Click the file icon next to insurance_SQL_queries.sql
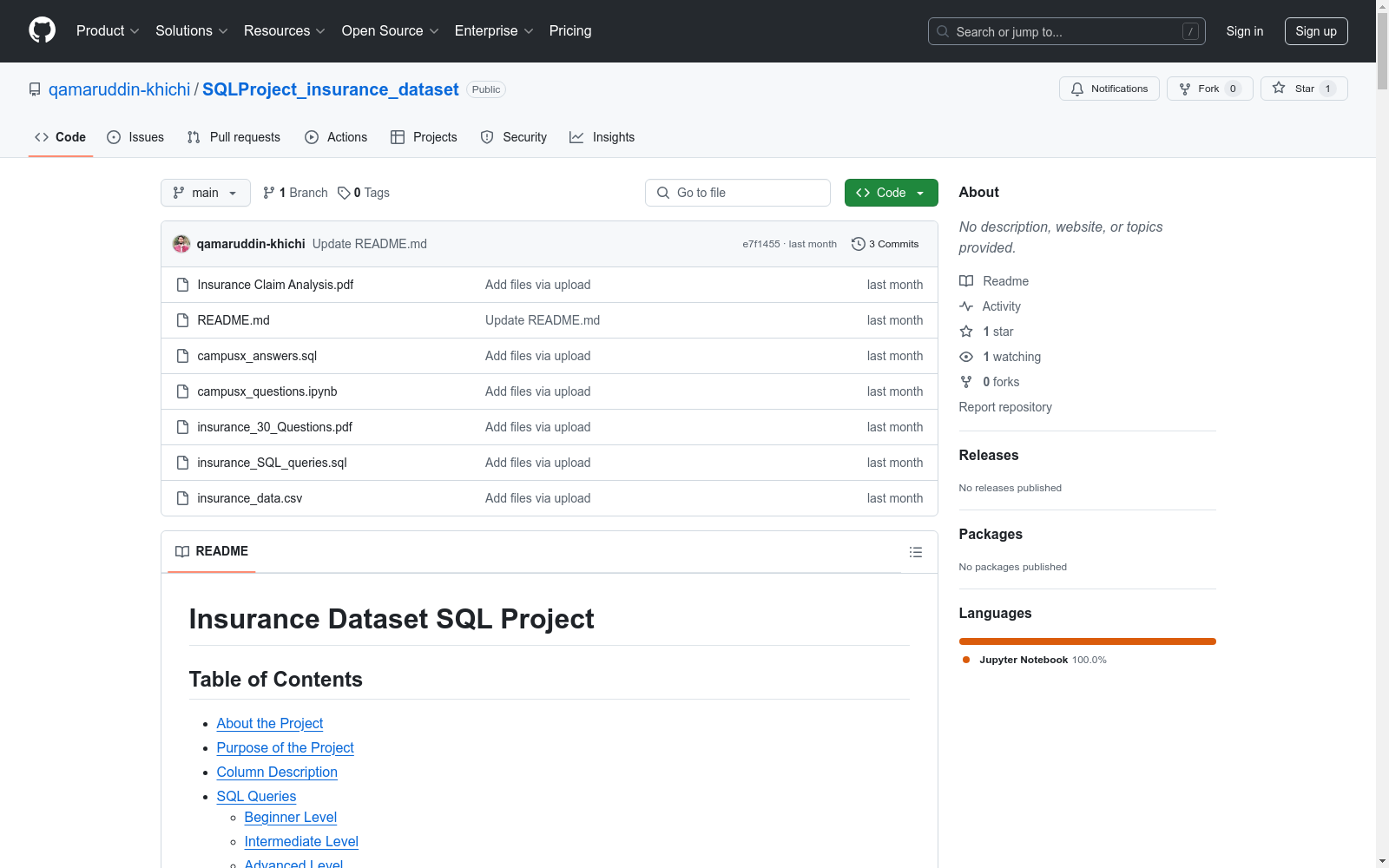 pos(182,463)
